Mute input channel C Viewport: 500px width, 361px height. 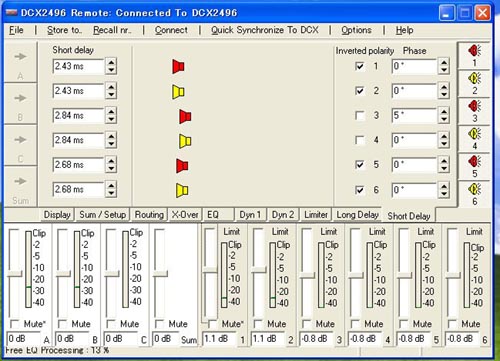click(x=111, y=324)
